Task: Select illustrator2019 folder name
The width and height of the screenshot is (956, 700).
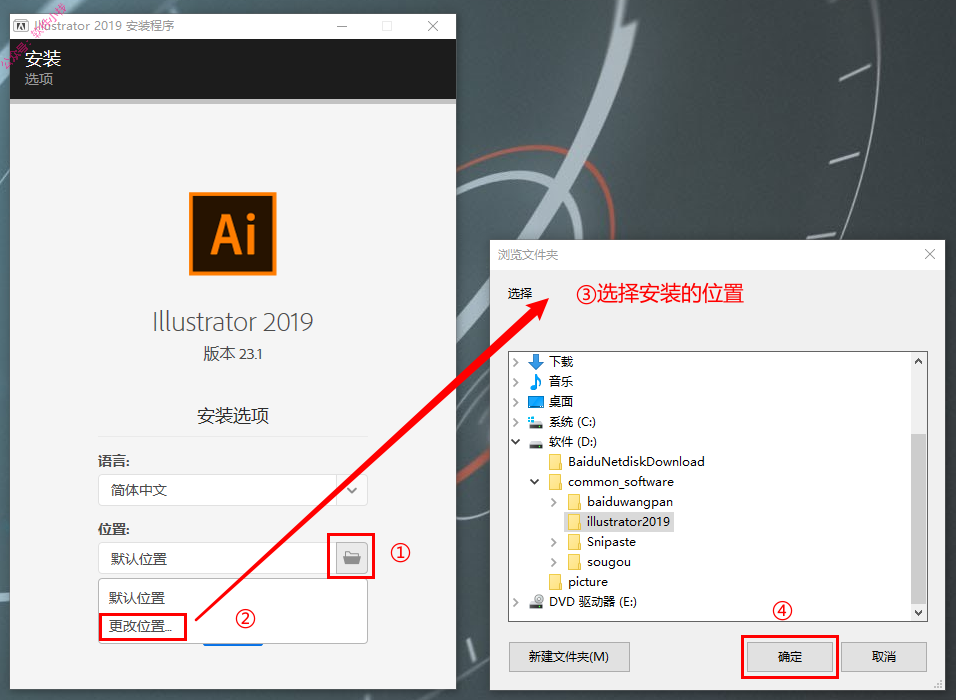Action: click(x=628, y=522)
